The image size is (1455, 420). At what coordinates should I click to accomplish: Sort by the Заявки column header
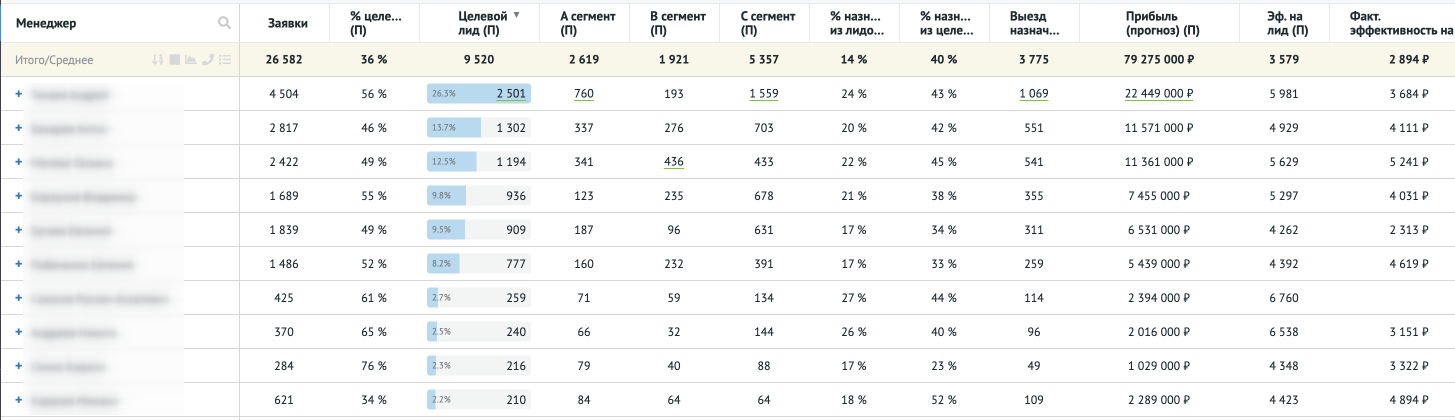pos(287,22)
